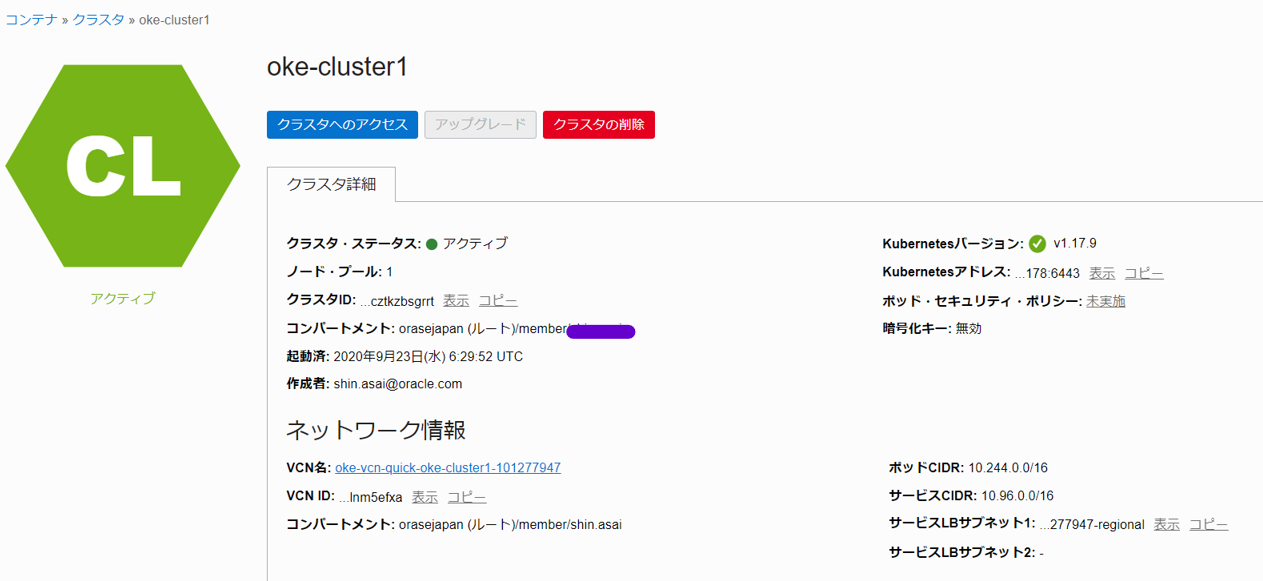Show the full VCN ID
Image resolution: width=1263 pixels, height=581 pixels.
click(x=424, y=496)
